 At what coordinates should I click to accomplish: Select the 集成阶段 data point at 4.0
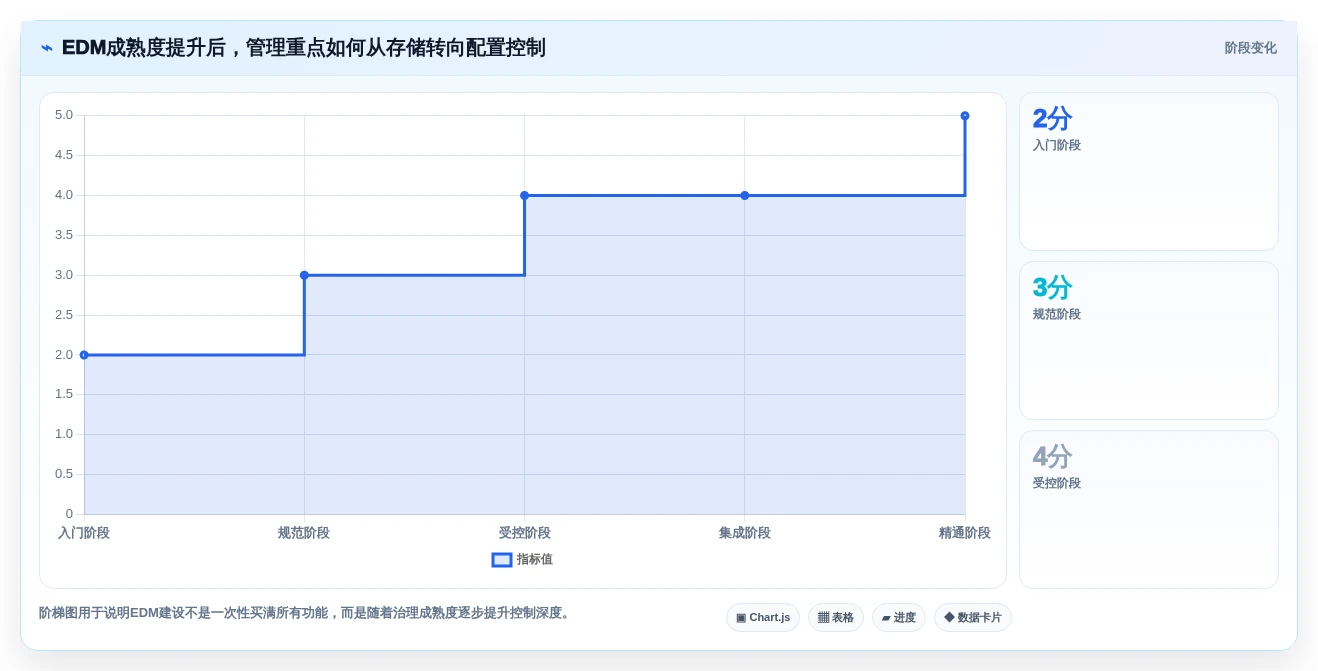[x=744, y=195]
